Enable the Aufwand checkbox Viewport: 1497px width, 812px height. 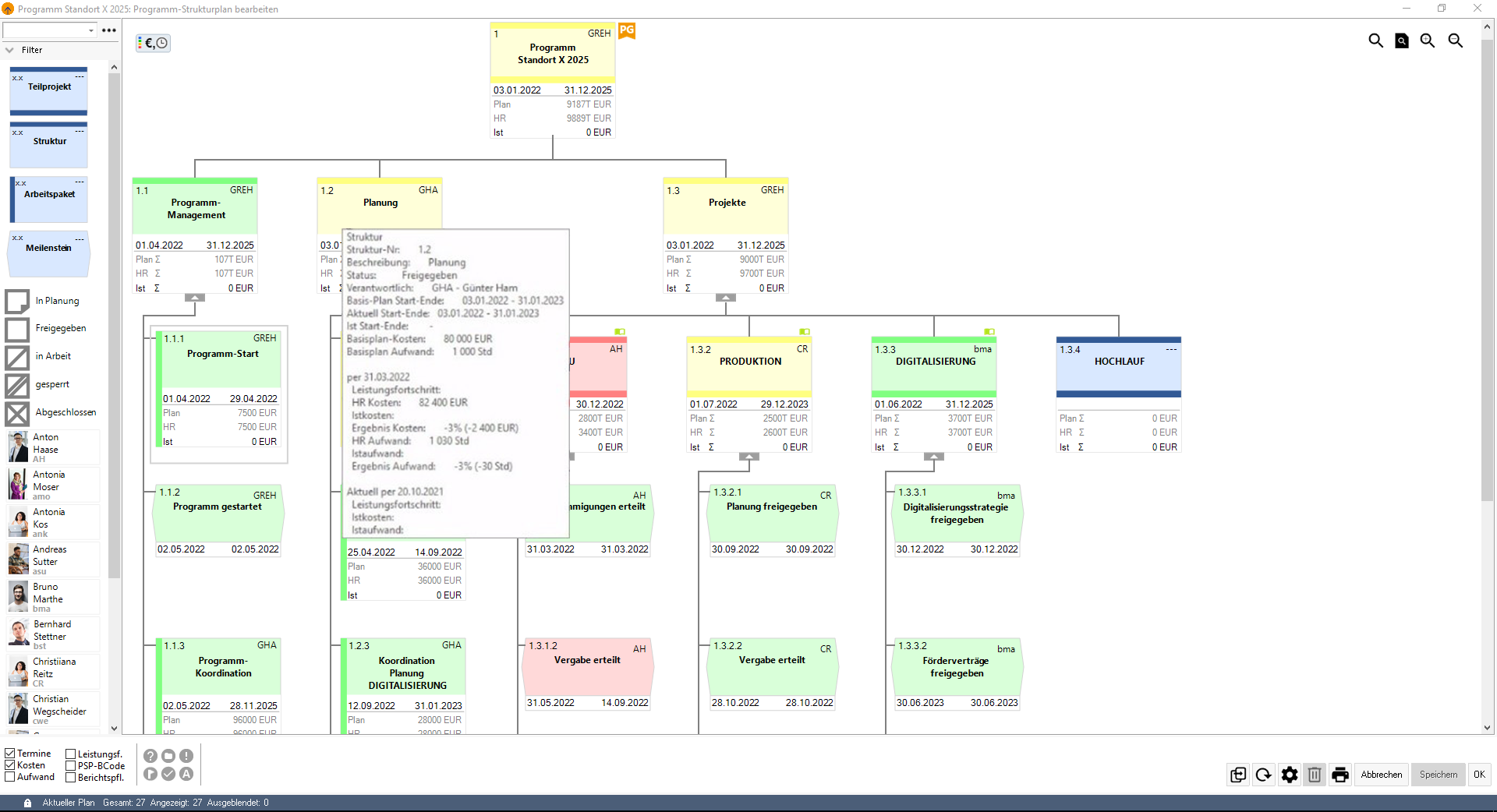click(x=10, y=777)
